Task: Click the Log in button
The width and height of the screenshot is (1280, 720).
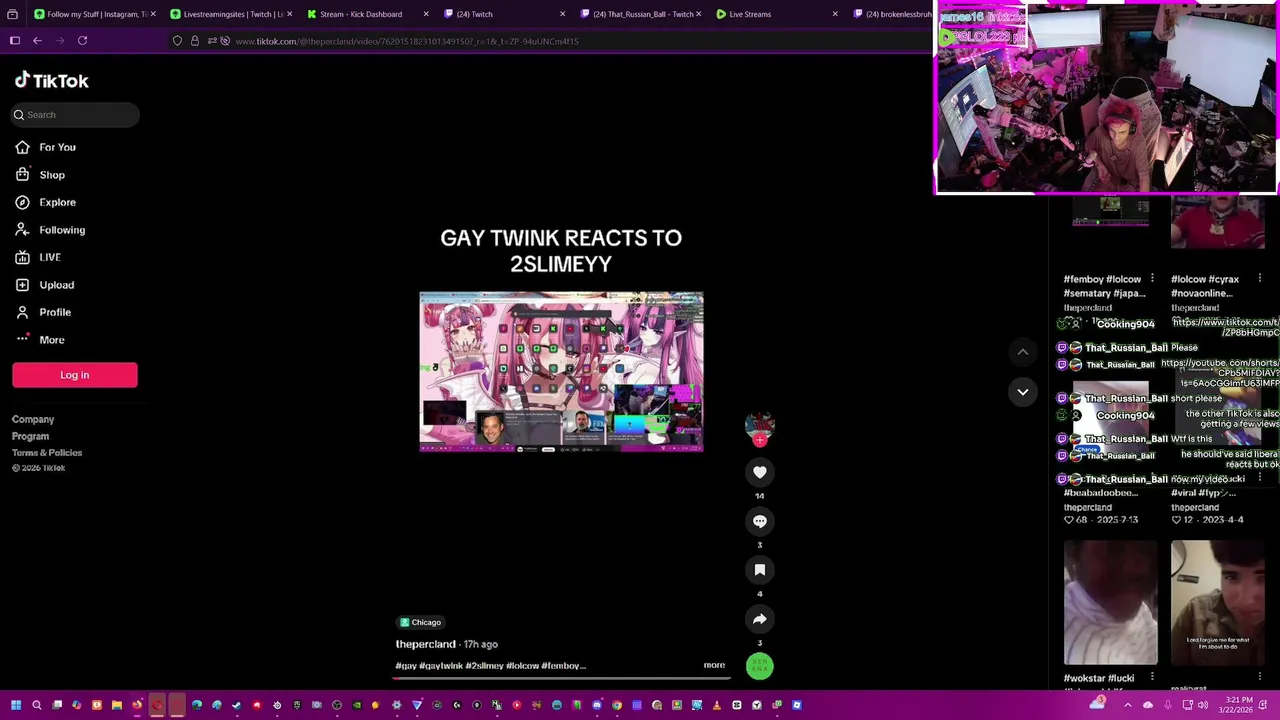Action: (75, 375)
